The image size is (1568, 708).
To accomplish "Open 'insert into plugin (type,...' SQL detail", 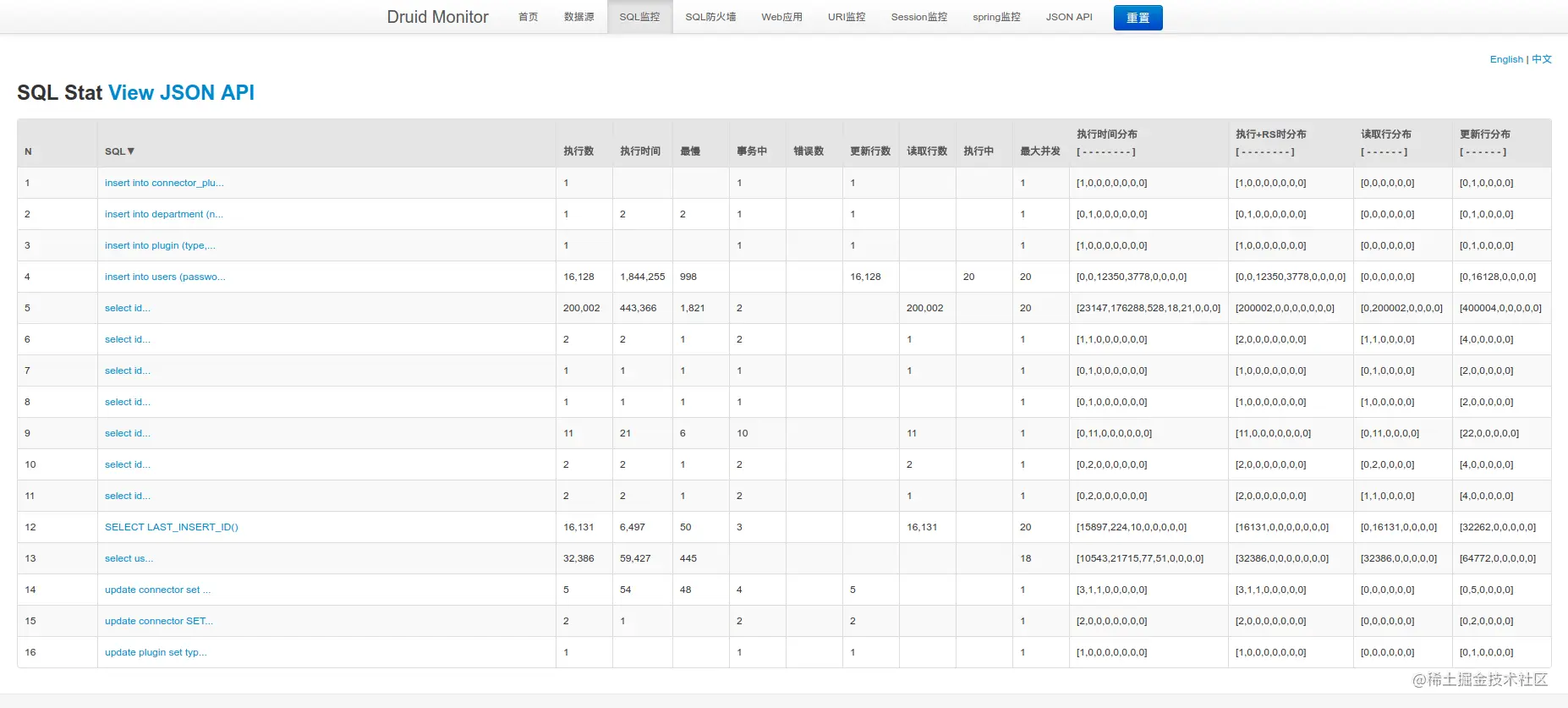I will tap(160, 245).
